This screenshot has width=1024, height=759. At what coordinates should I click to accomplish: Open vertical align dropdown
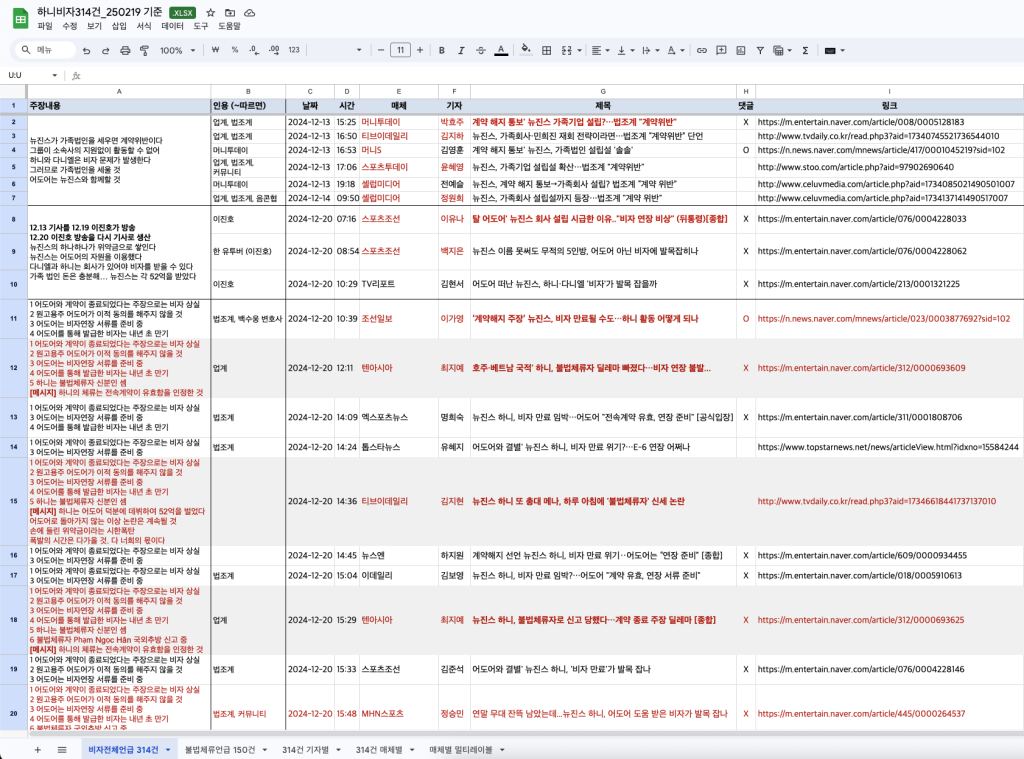click(x=625, y=50)
